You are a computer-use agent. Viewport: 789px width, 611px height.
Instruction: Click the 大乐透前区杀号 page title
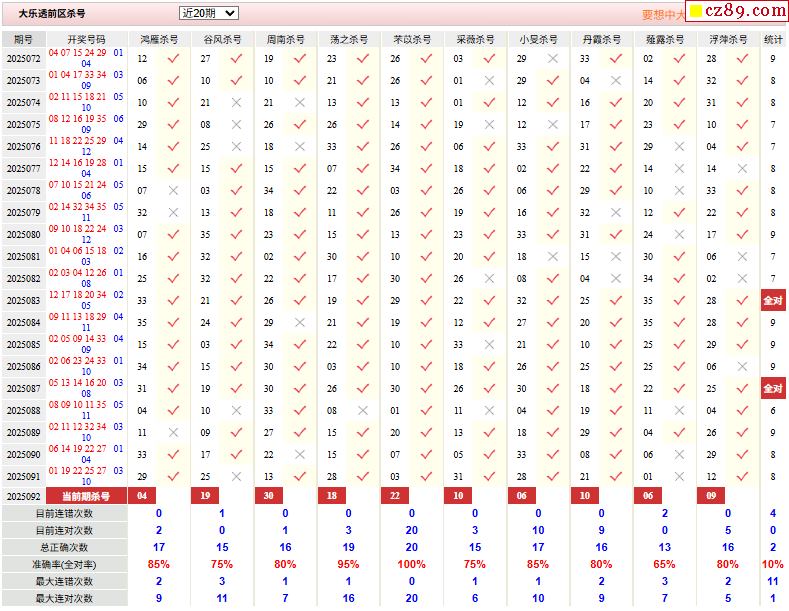52,14
